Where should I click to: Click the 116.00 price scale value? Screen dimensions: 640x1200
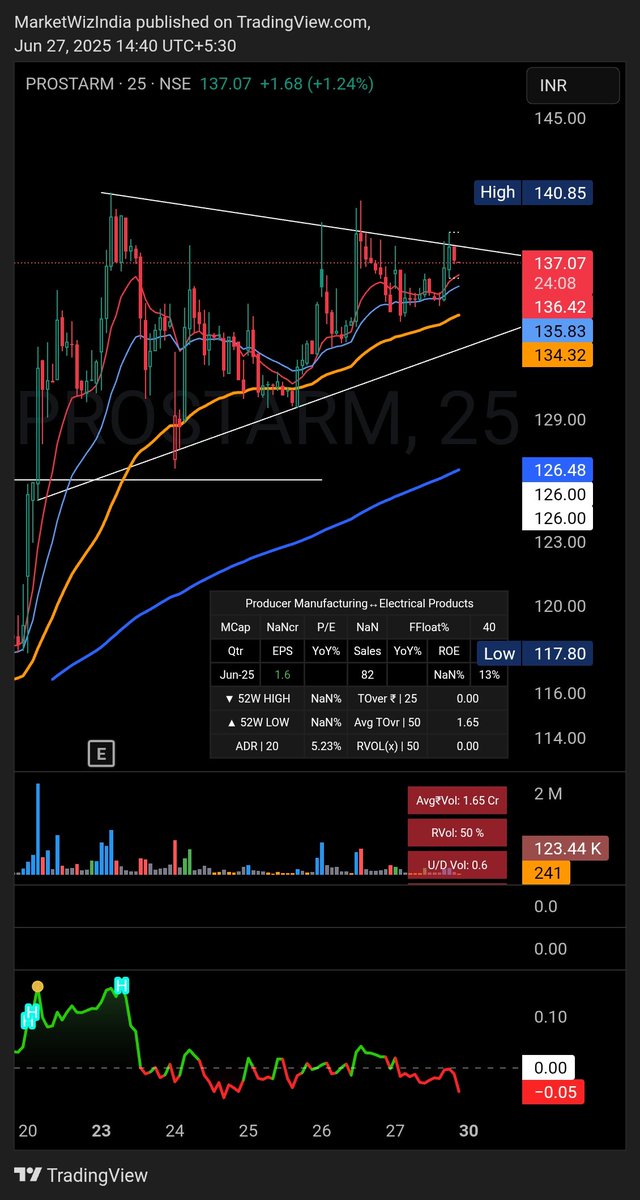[560, 693]
